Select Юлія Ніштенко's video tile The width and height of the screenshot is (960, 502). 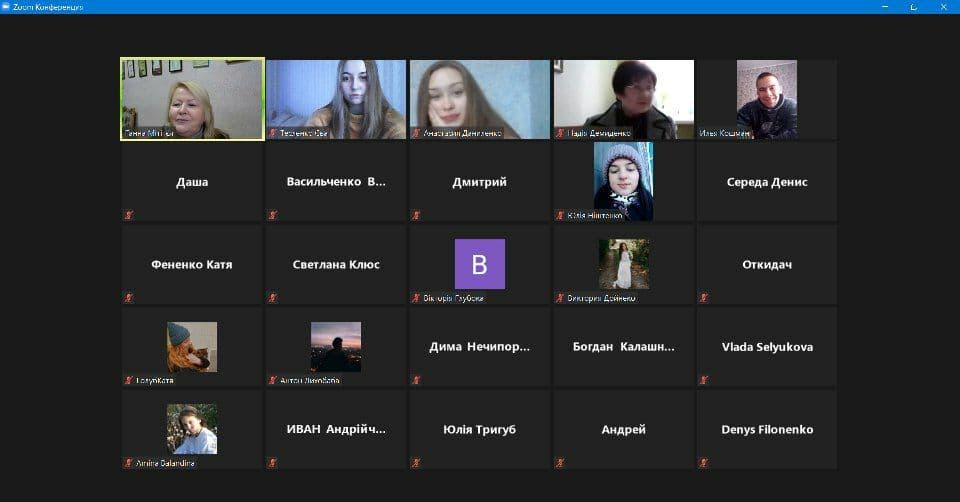(x=624, y=181)
